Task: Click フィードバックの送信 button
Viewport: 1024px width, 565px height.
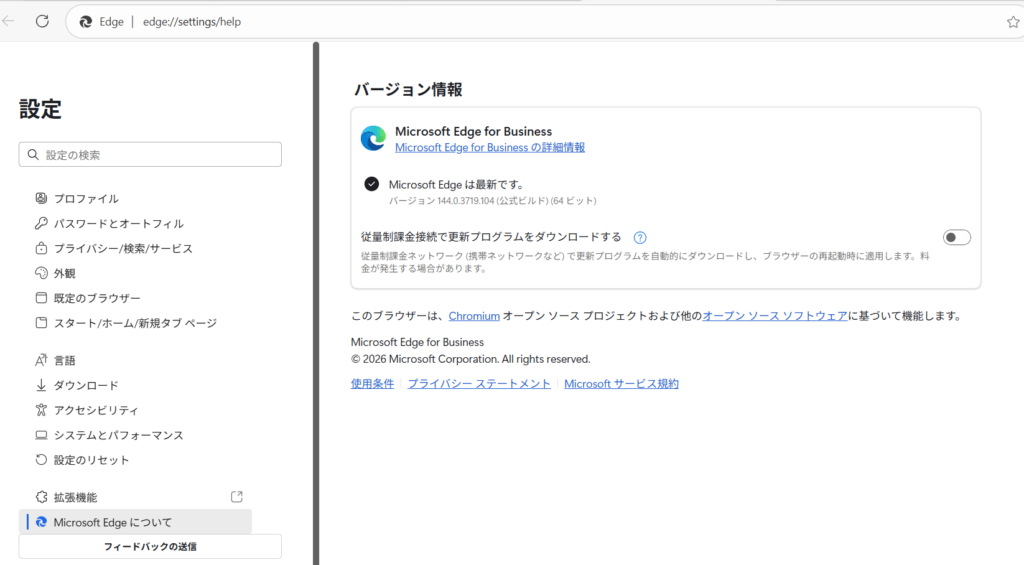Action: point(150,546)
